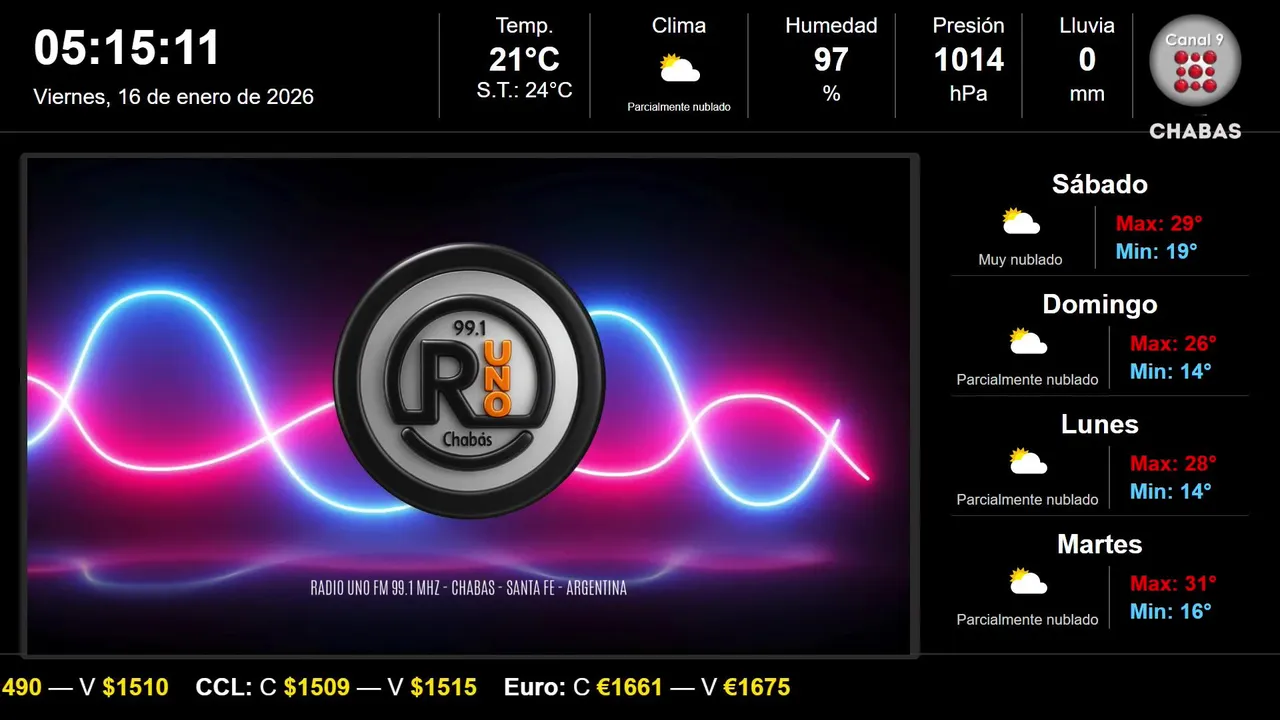Click the Sábado forecast heading
This screenshot has height=720, width=1280.
click(1099, 184)
